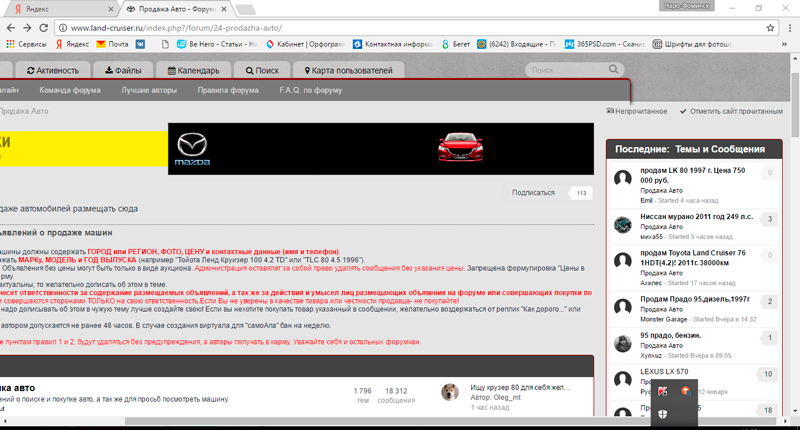Screen dimensions: 800x430
Task: Open Oleg_mt dog avatar in last post column
Action: point(449,392)
